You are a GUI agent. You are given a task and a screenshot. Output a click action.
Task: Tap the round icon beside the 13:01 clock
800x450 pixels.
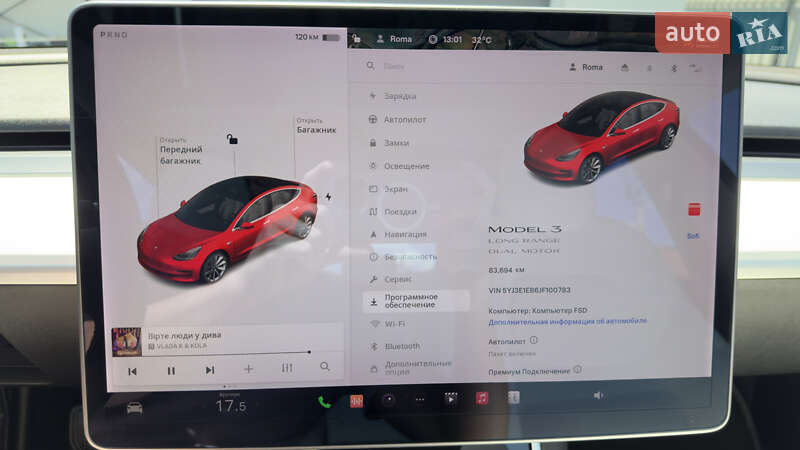pyautogui.click(x=433, y=39)
